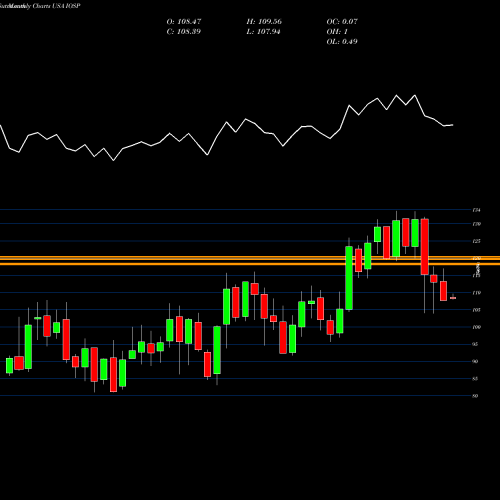
Task: Click the 95 price axis label
Action: (476, 344)
